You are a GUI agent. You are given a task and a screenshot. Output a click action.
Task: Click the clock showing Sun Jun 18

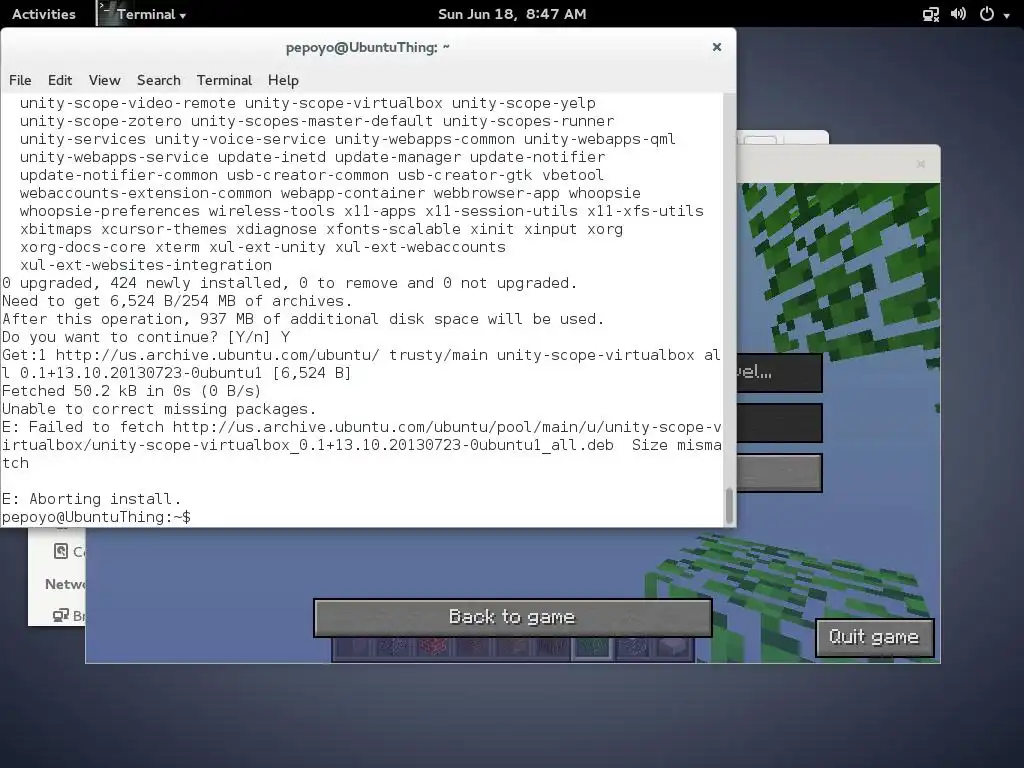[x=512, y=14]
